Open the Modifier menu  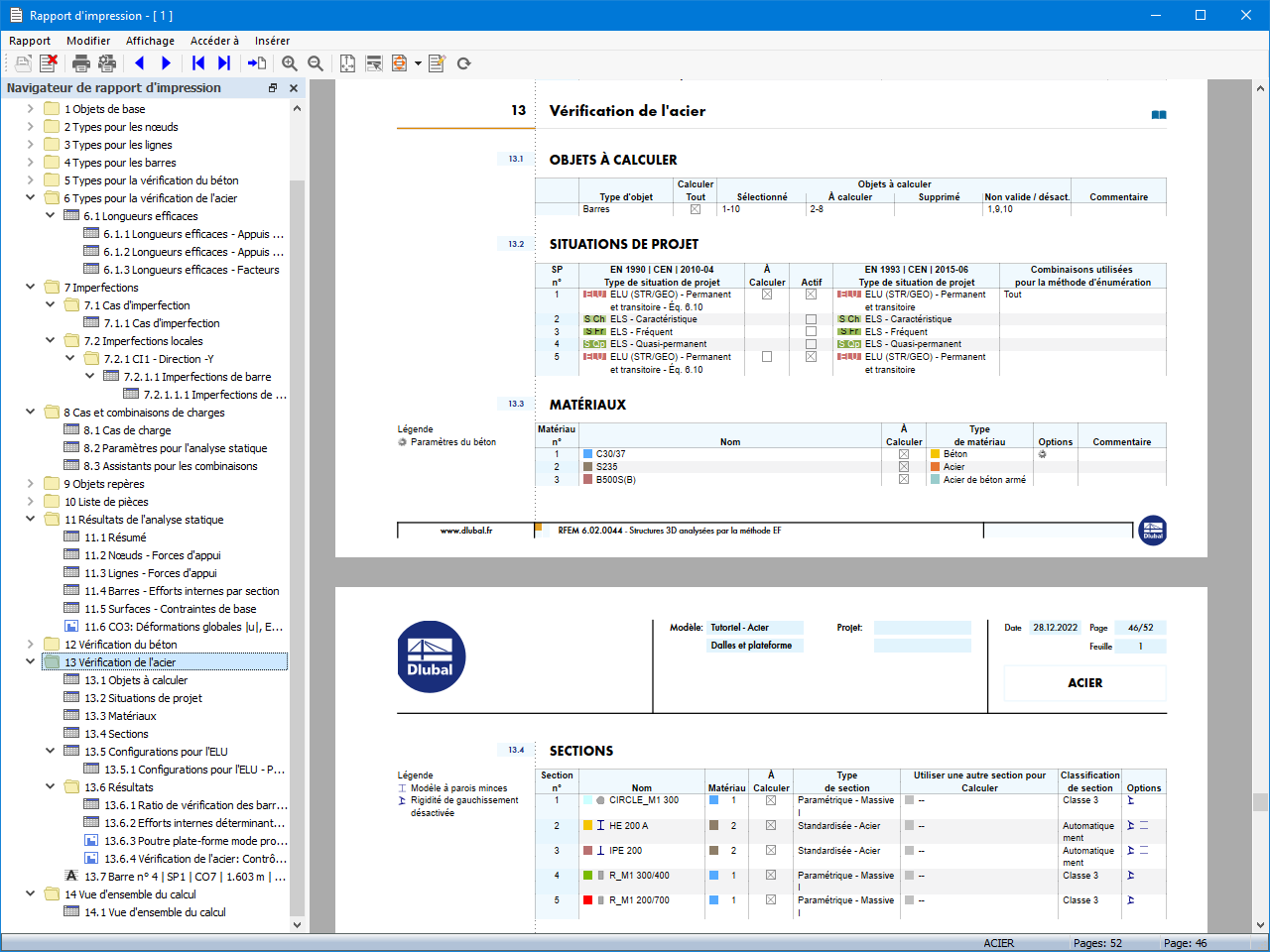(88, 41)
